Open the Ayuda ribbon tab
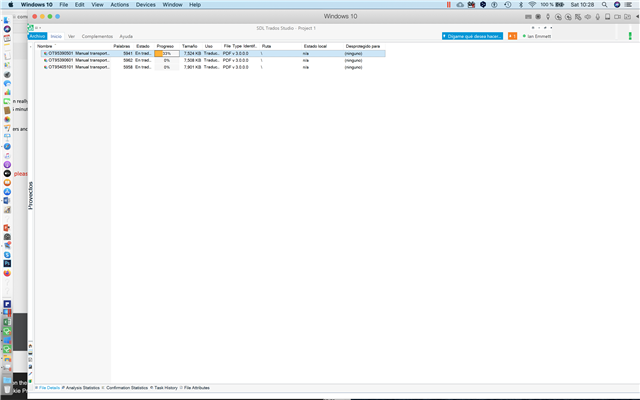 pos(126,36)
